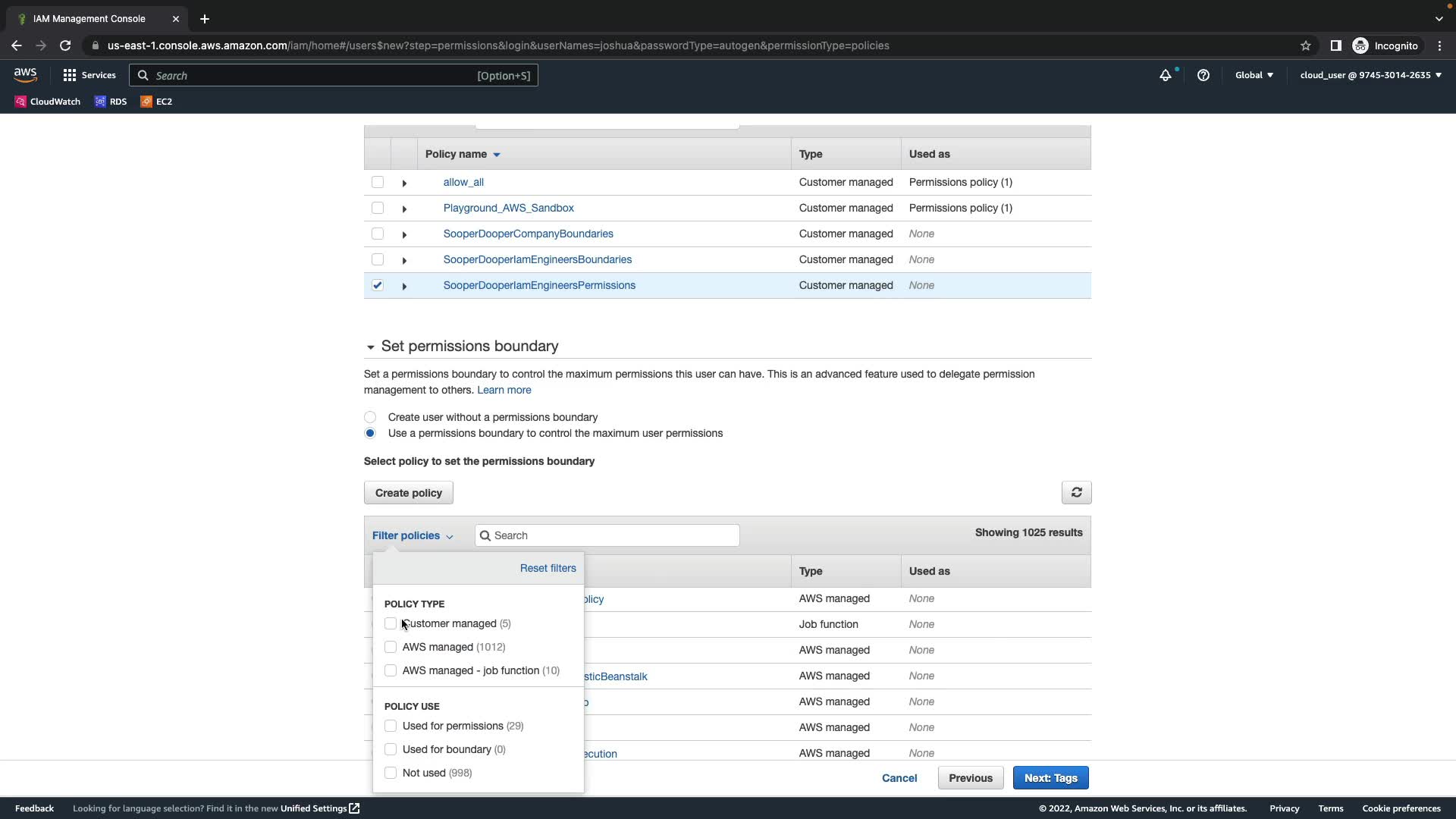Open the CloudWatch bookmark shortcut
1456x819 pixels.
pos(47,102)
